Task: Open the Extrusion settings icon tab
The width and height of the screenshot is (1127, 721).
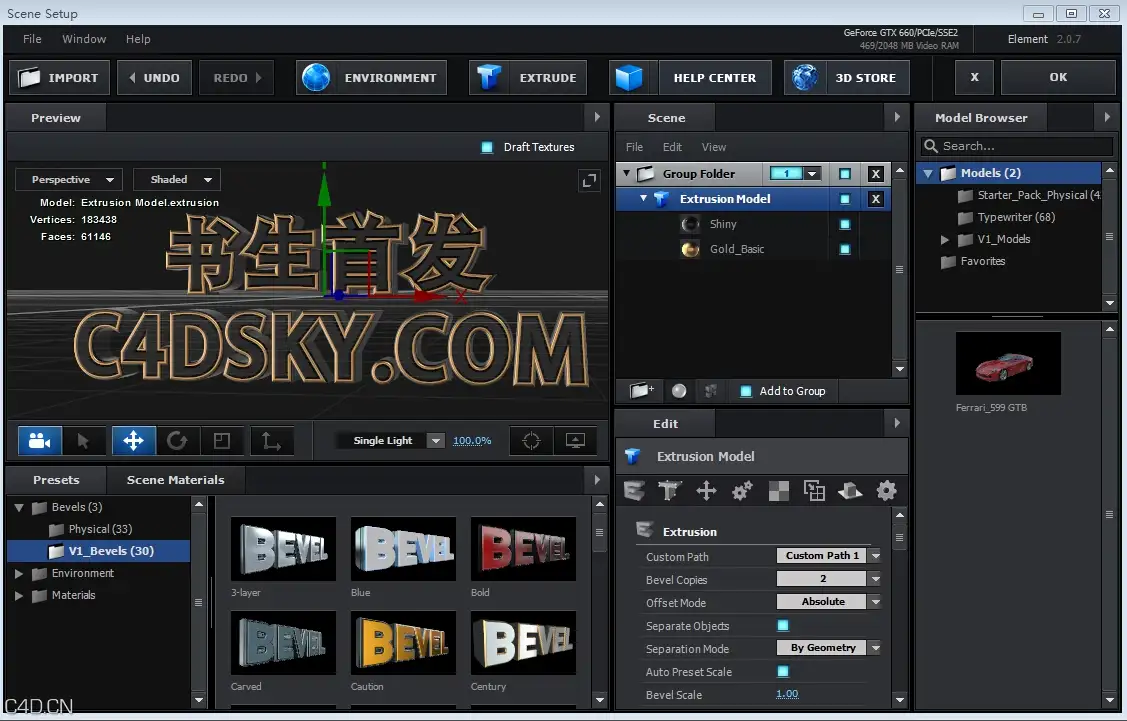Action: (x=634, y=491)
